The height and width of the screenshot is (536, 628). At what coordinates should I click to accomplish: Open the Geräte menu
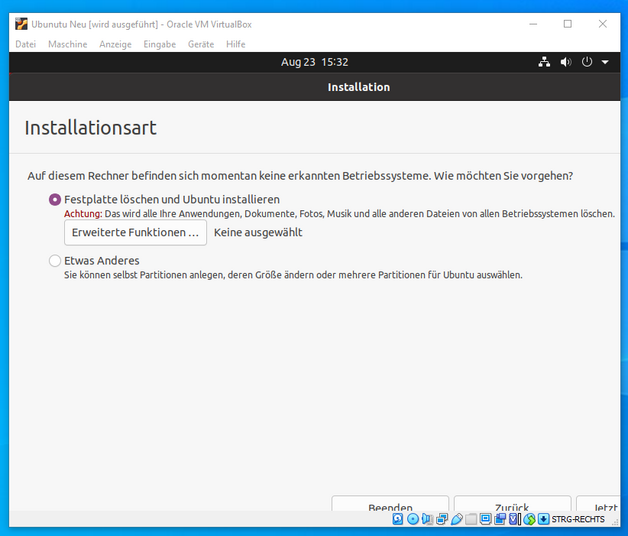point(201,44)
